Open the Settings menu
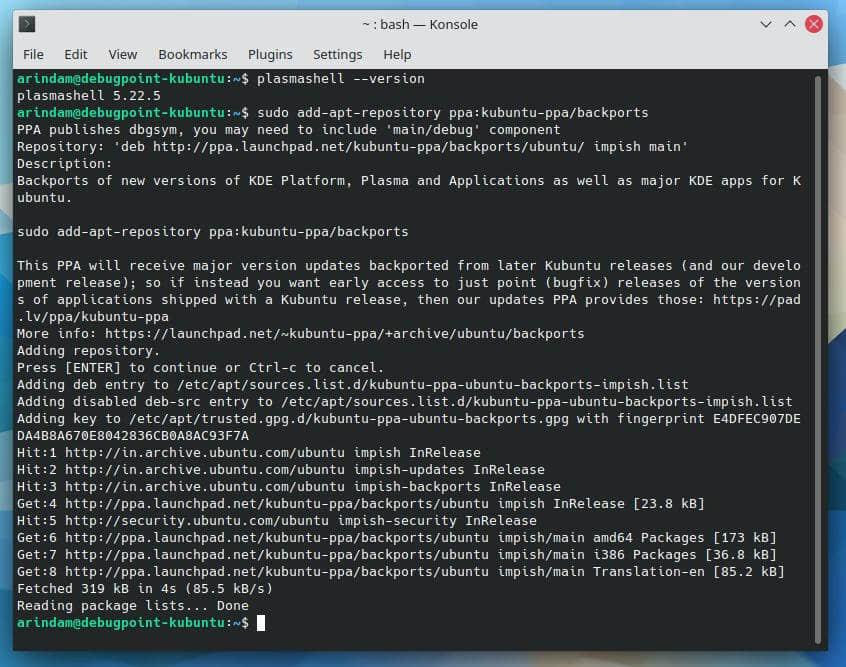 pos(338,54)
